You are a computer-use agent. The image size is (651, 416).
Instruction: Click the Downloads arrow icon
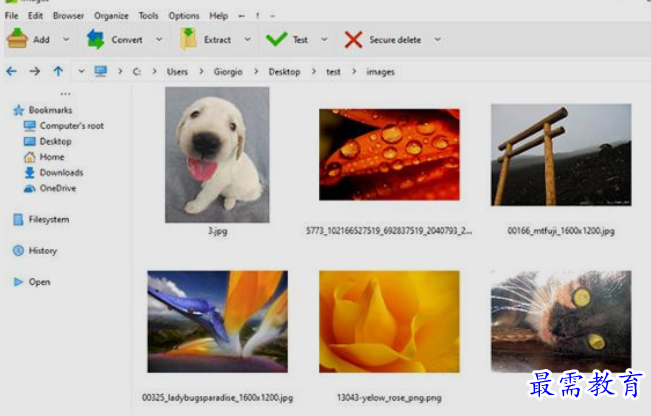[29, 172]
